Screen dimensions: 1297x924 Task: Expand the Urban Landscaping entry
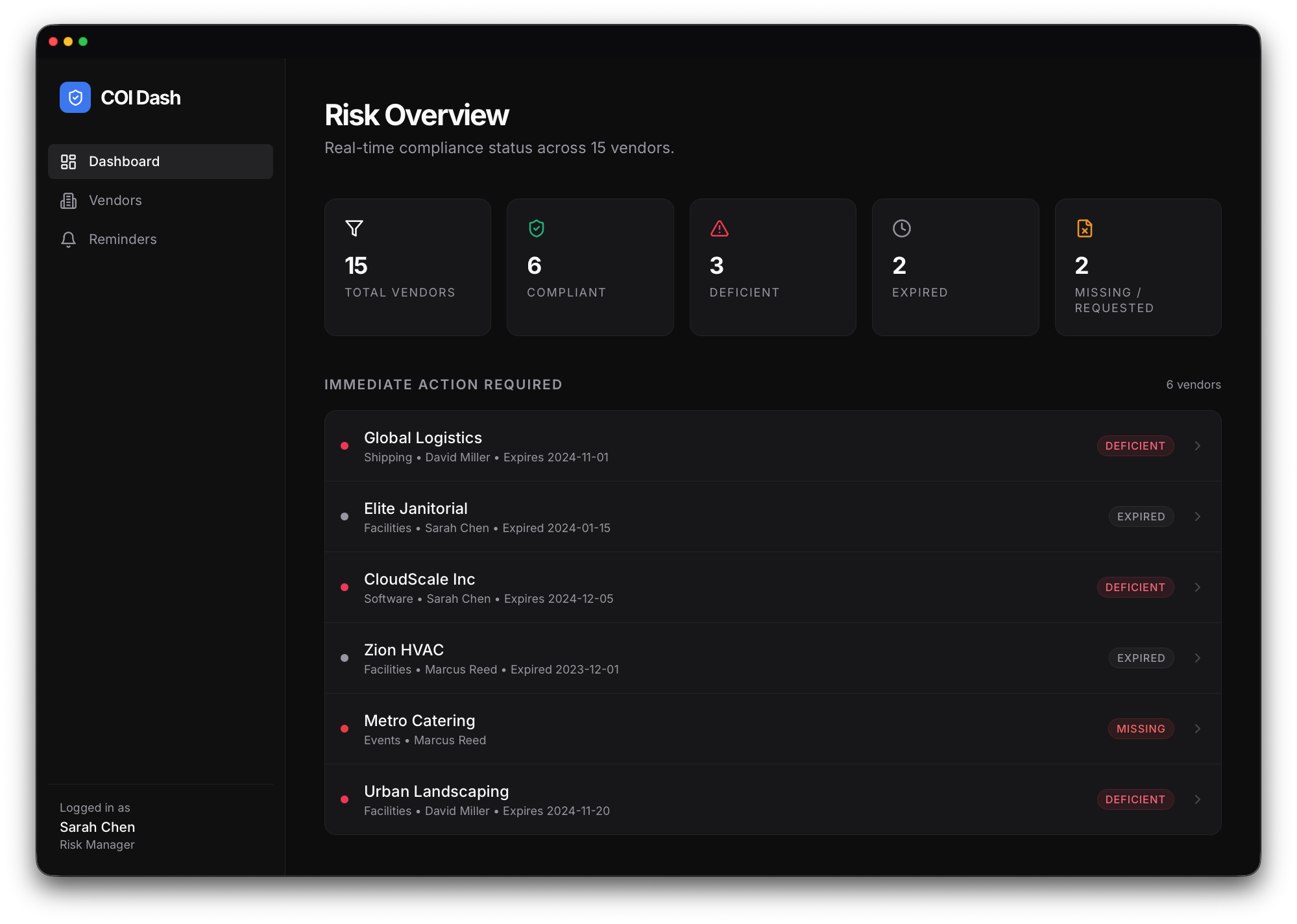(1197, 799)
